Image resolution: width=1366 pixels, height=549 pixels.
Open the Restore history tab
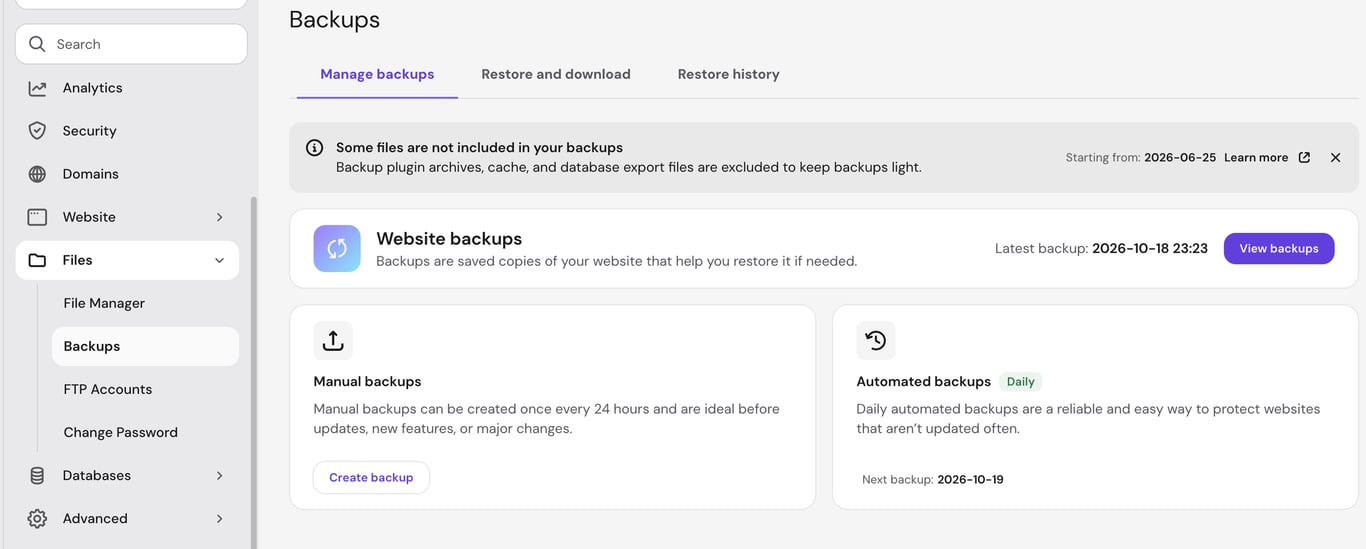pyautogui.click(x=728, y=74)
